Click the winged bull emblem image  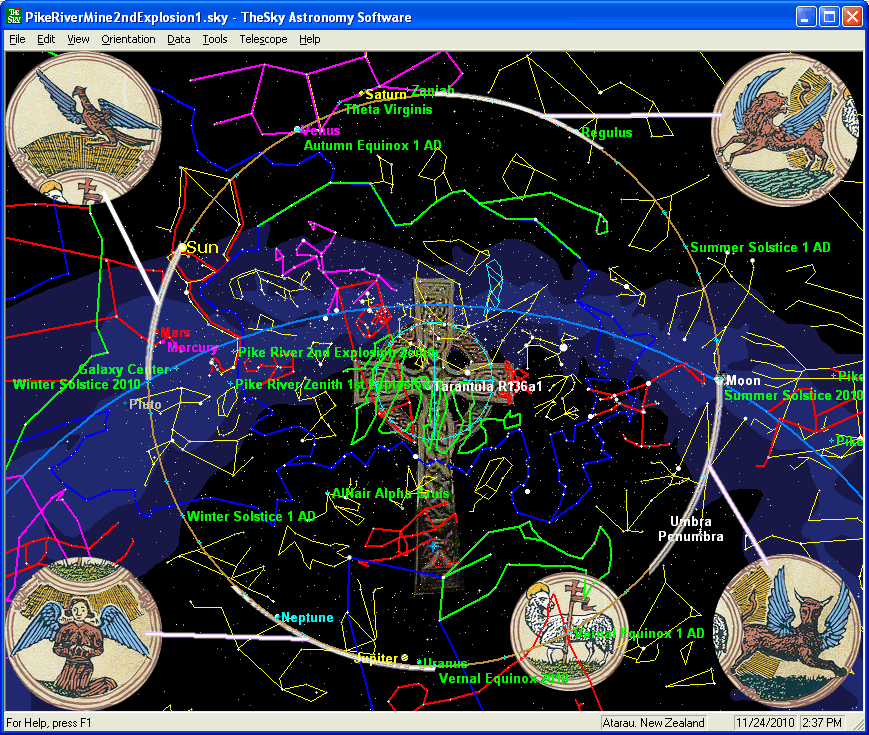(786, 632)
